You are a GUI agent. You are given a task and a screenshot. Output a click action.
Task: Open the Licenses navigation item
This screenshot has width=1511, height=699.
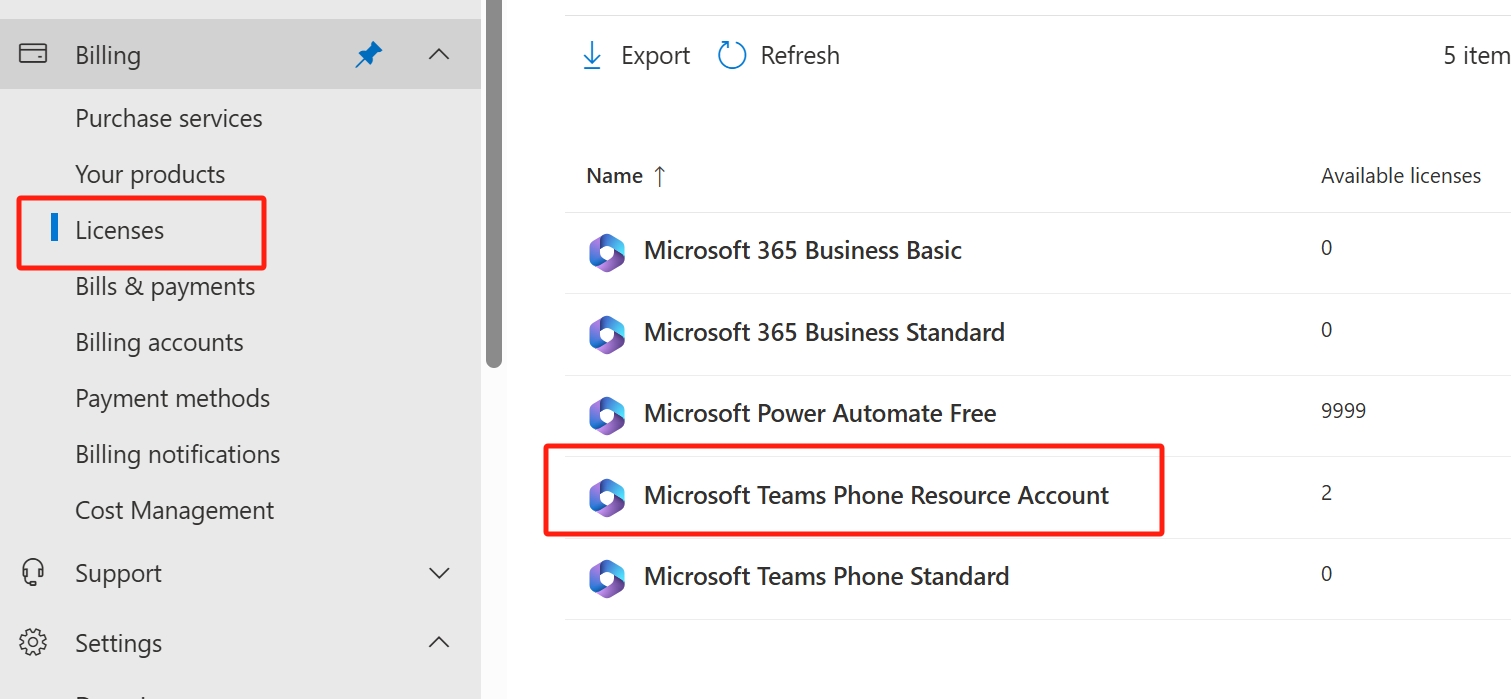pos(120,230)
